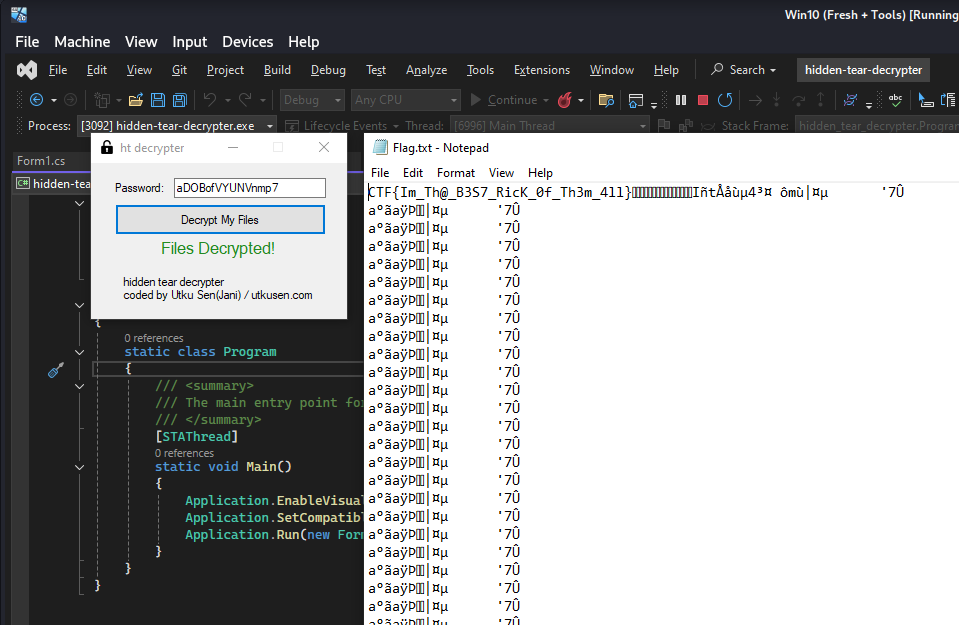
Task: Open the Debug menu in Visual Studio
Action: [328, 70]
